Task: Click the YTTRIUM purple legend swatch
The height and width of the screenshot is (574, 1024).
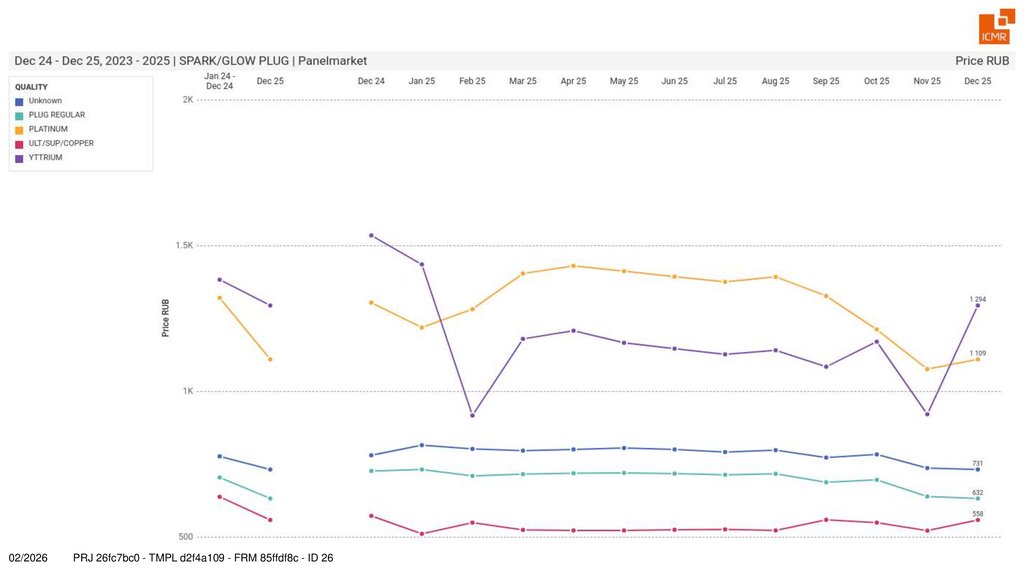Action: [19, 157]
